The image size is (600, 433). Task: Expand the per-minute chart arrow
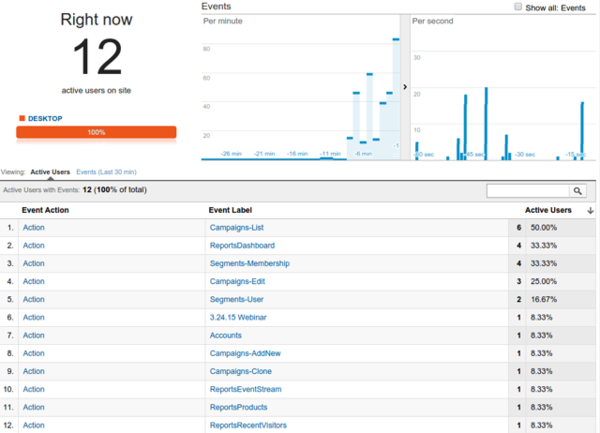click(x=405, y=87)
